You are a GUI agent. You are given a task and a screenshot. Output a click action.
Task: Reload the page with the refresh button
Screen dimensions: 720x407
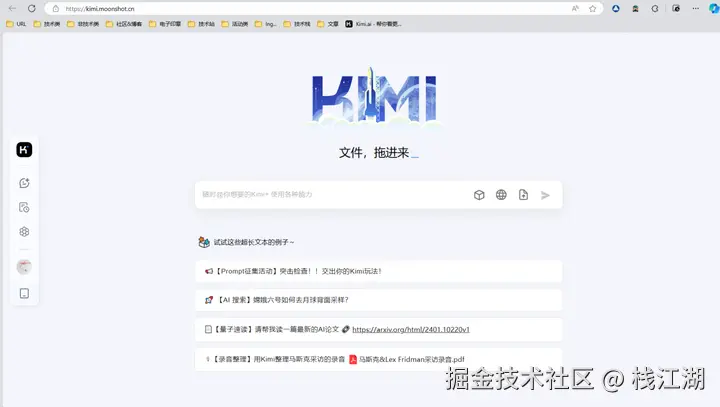pyautogui.click(x=32, y=8)
